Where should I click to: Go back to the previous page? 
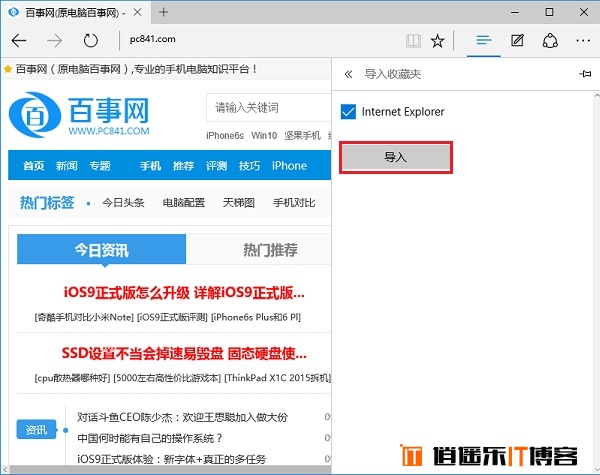click(19, 40)
